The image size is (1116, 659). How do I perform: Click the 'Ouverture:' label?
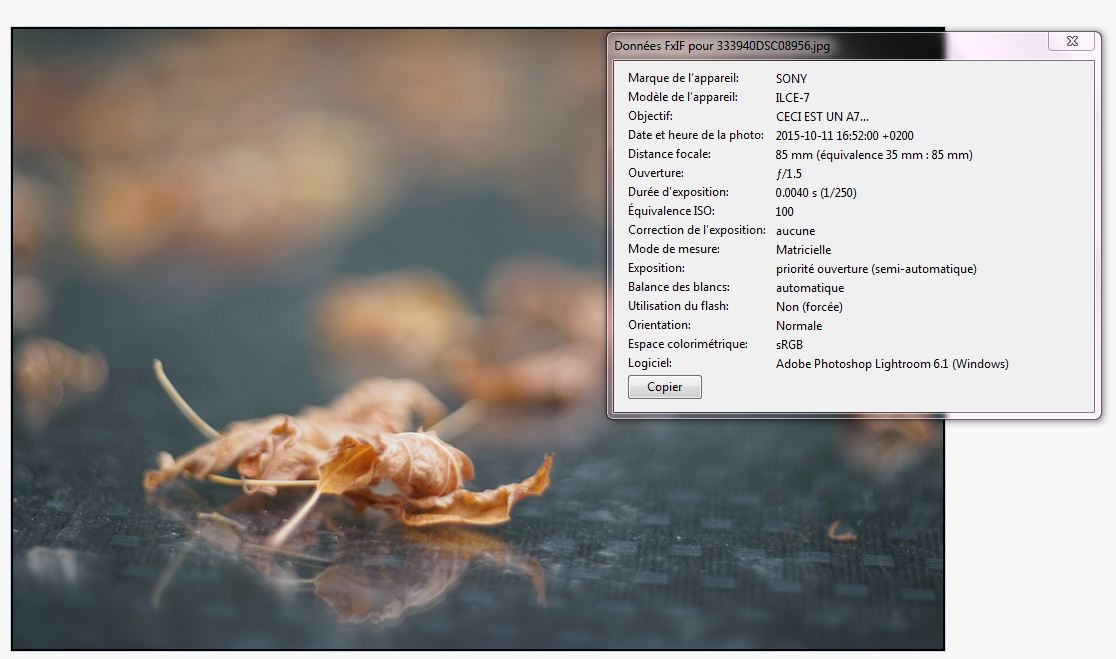(656, 173)
